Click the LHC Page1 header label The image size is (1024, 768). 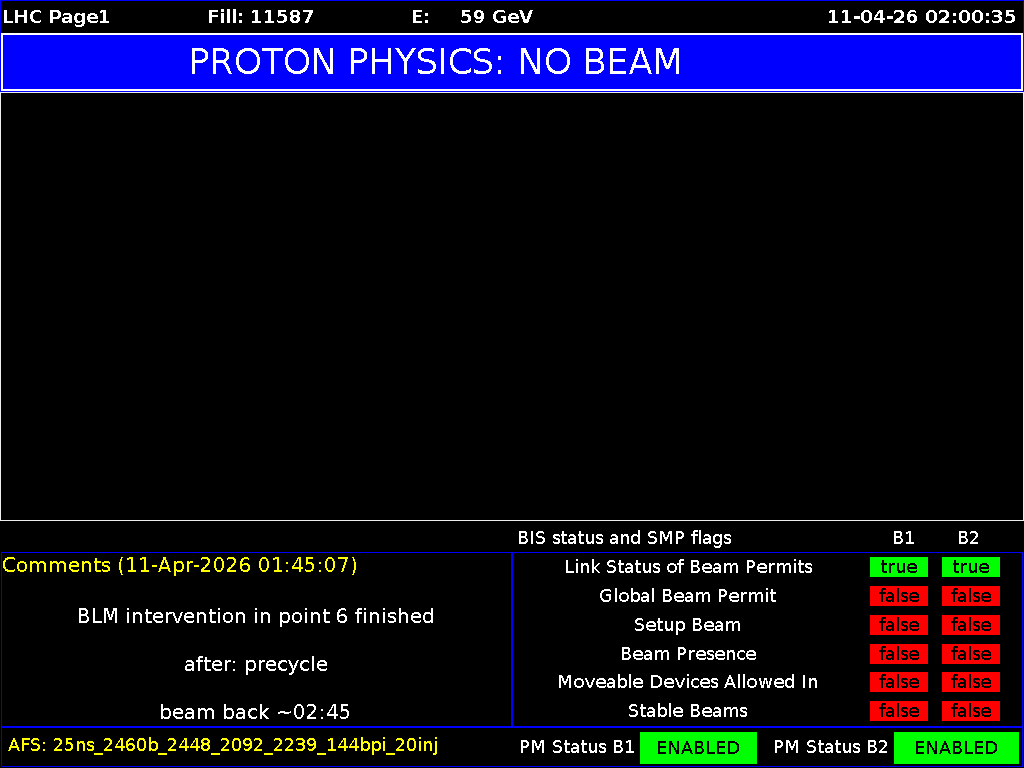tap(56, 16)
